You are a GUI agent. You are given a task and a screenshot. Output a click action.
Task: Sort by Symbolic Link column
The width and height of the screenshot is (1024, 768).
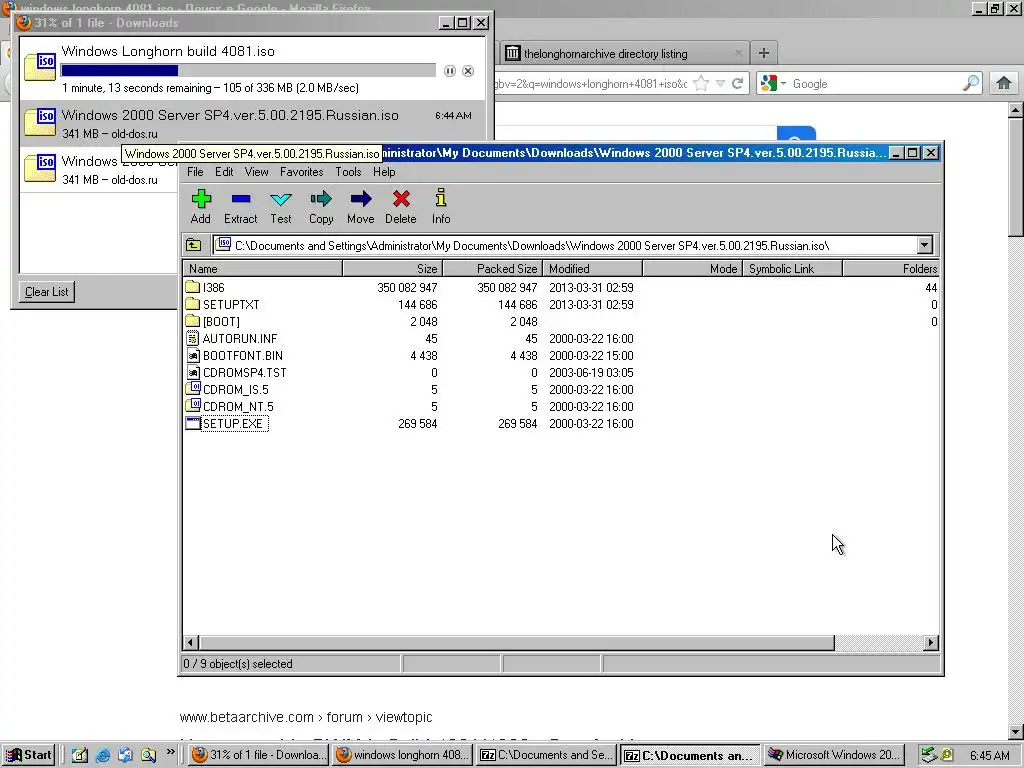(x=793, y=268)
